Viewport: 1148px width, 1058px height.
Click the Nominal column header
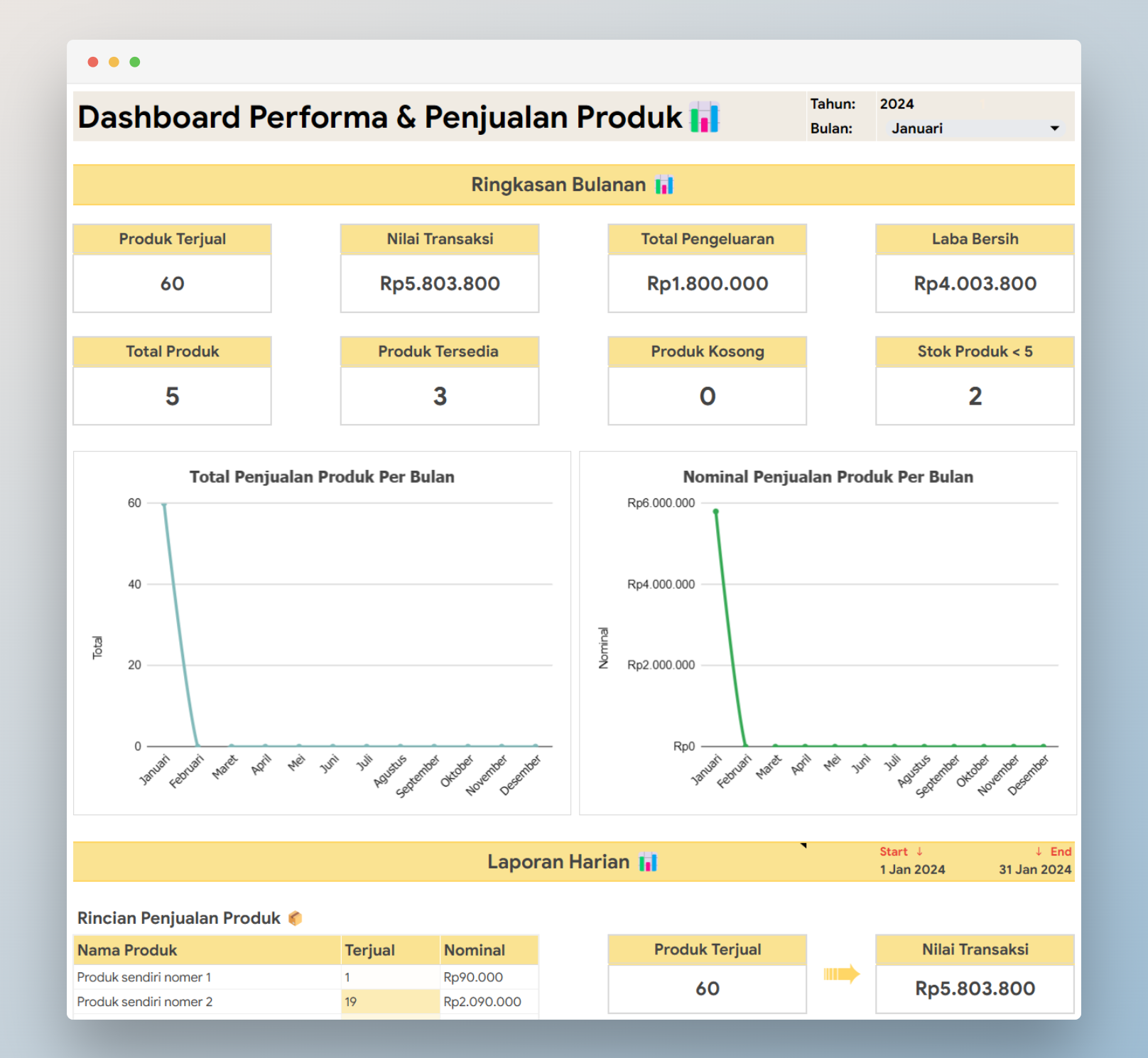click(489, 950)
